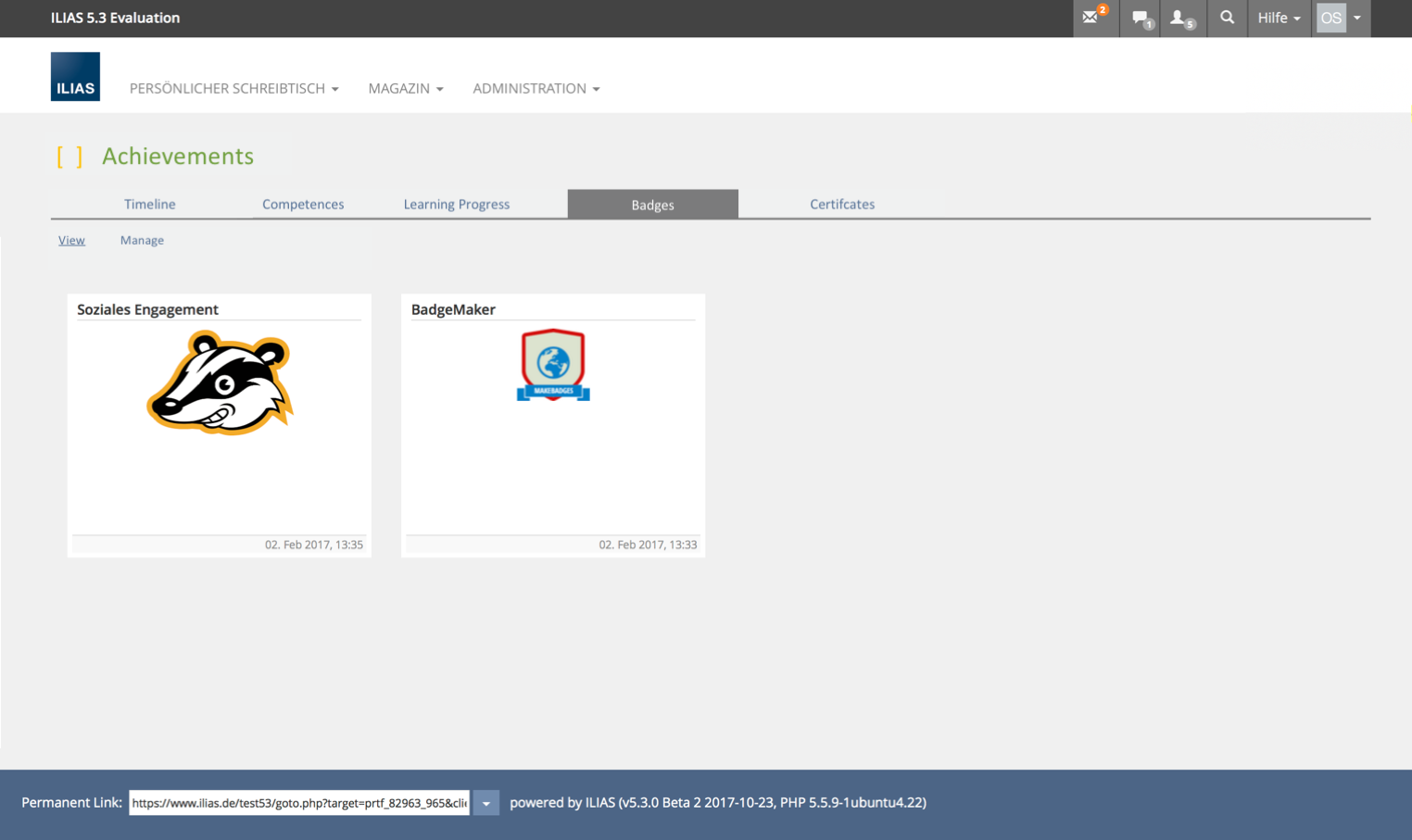
Task: Go to the Certifcates tab
Action: click(842, 204)
